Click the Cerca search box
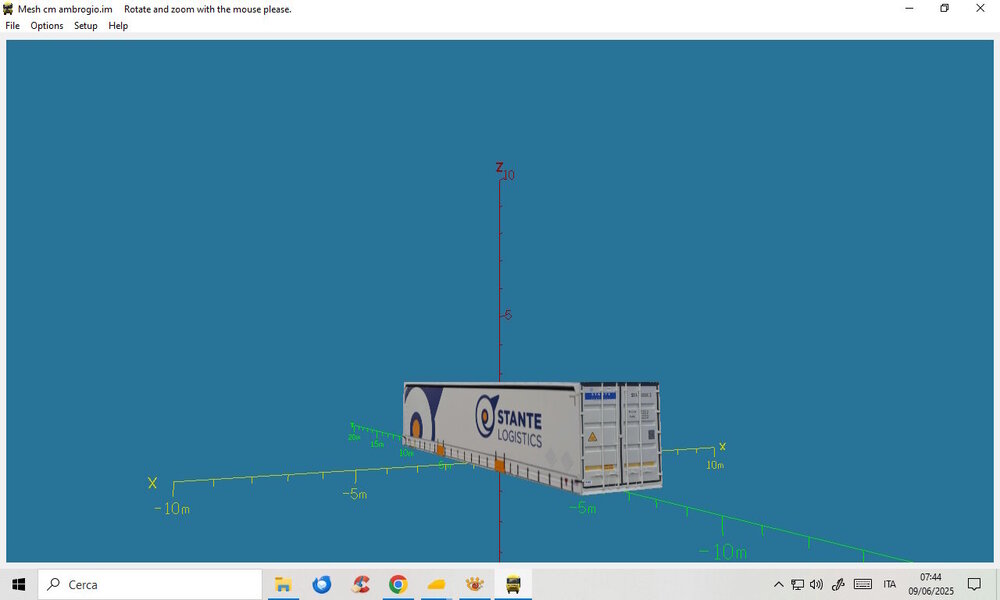The height and width of the screenshot is (600, 1000). tap(150, 584)
